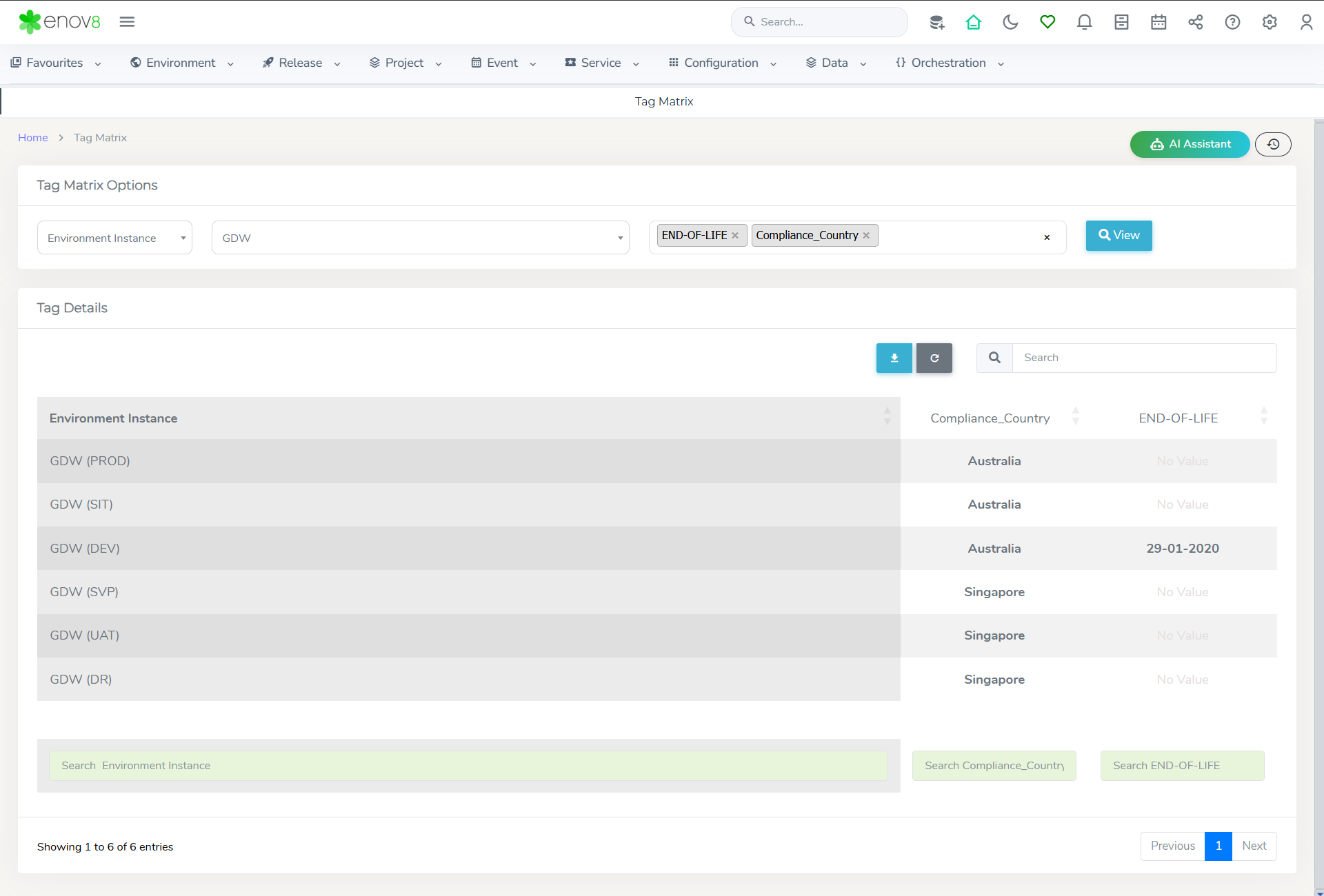This screenshot has height=896, width=1324.
Task: Open the help question mark icon
Action: pos(1232,22)
